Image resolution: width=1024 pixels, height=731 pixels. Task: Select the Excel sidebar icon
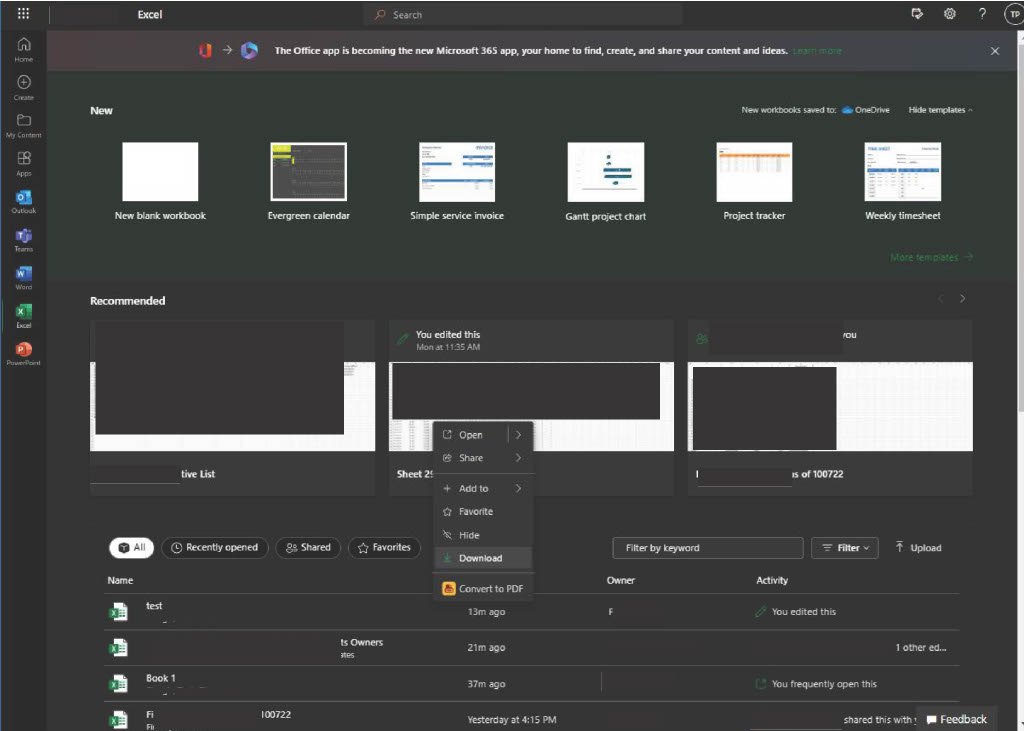(x=24, y=316)
